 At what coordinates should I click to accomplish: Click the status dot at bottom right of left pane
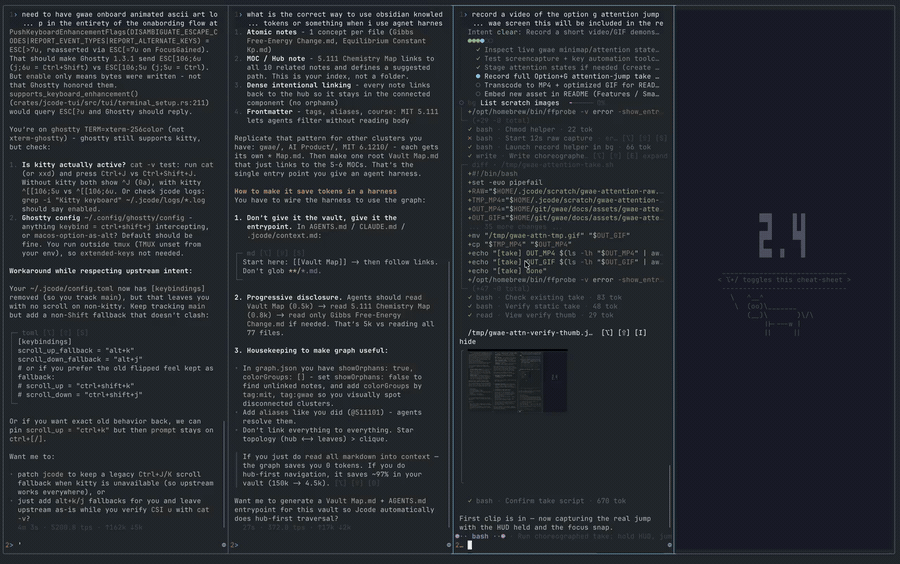[x=224, y=545]
